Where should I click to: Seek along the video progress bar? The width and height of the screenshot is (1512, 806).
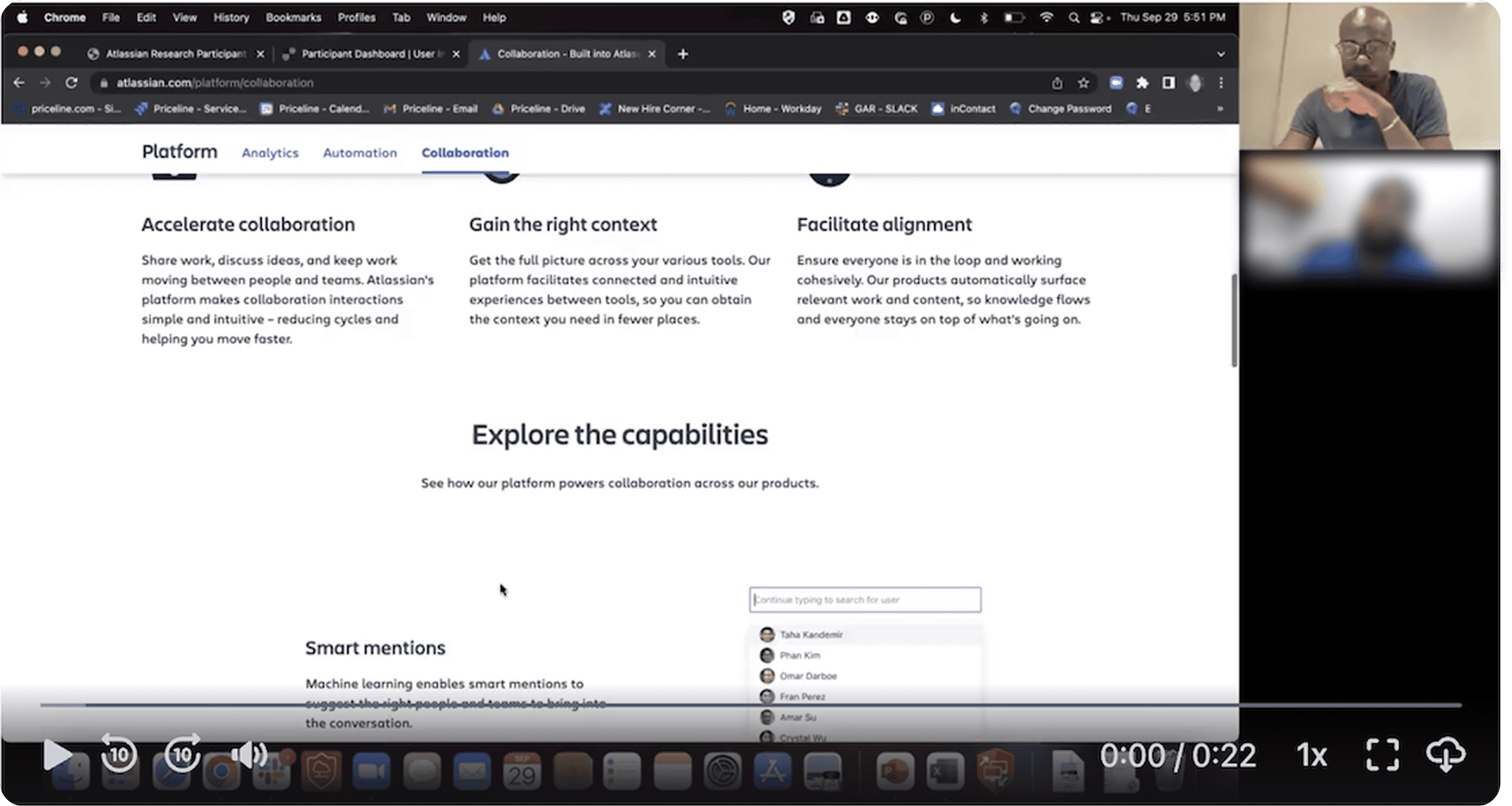click(x=751, y=704)
